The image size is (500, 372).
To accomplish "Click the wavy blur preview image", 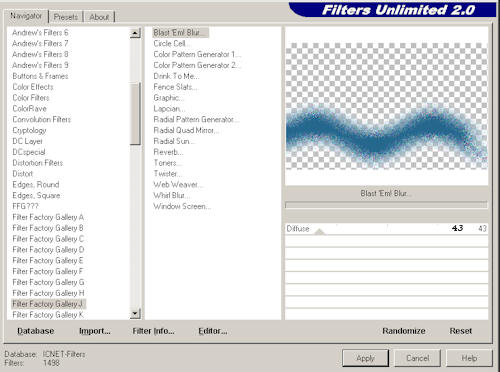I will click(x=387, y=106).
